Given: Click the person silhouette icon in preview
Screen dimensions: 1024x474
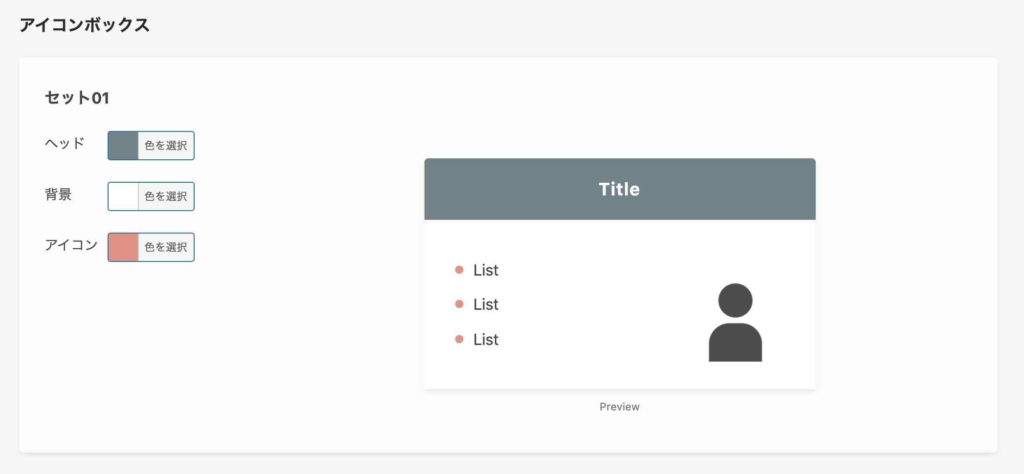Looking at the screenshot, I should pos(735,322).
